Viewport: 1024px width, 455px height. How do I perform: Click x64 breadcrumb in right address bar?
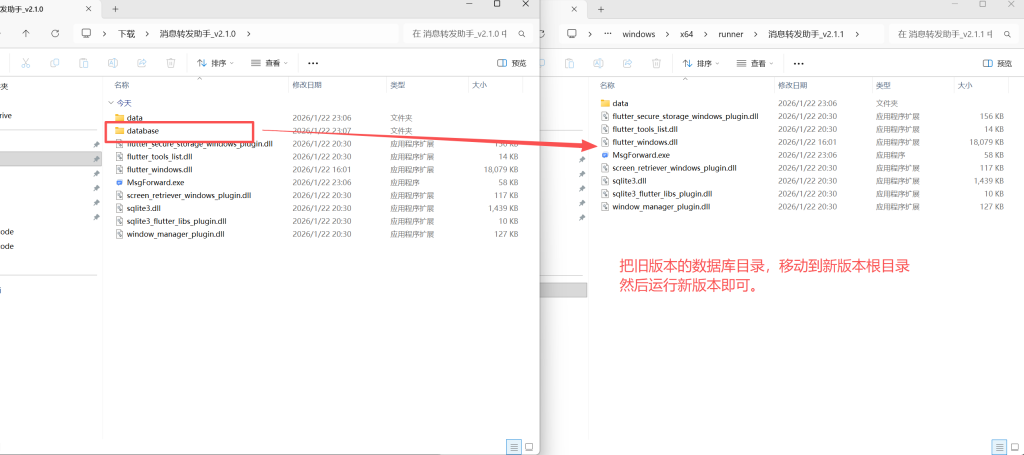(686, 34)
